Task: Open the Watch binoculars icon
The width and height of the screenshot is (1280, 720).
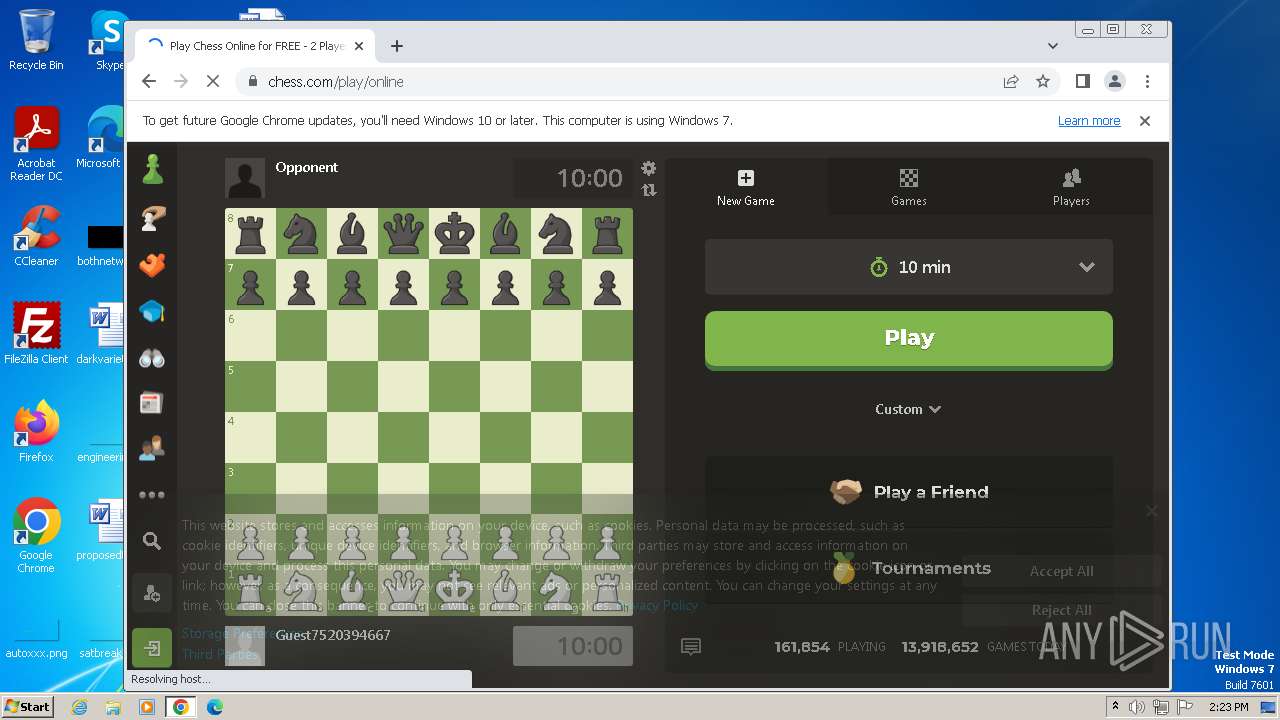Action: 152,358
